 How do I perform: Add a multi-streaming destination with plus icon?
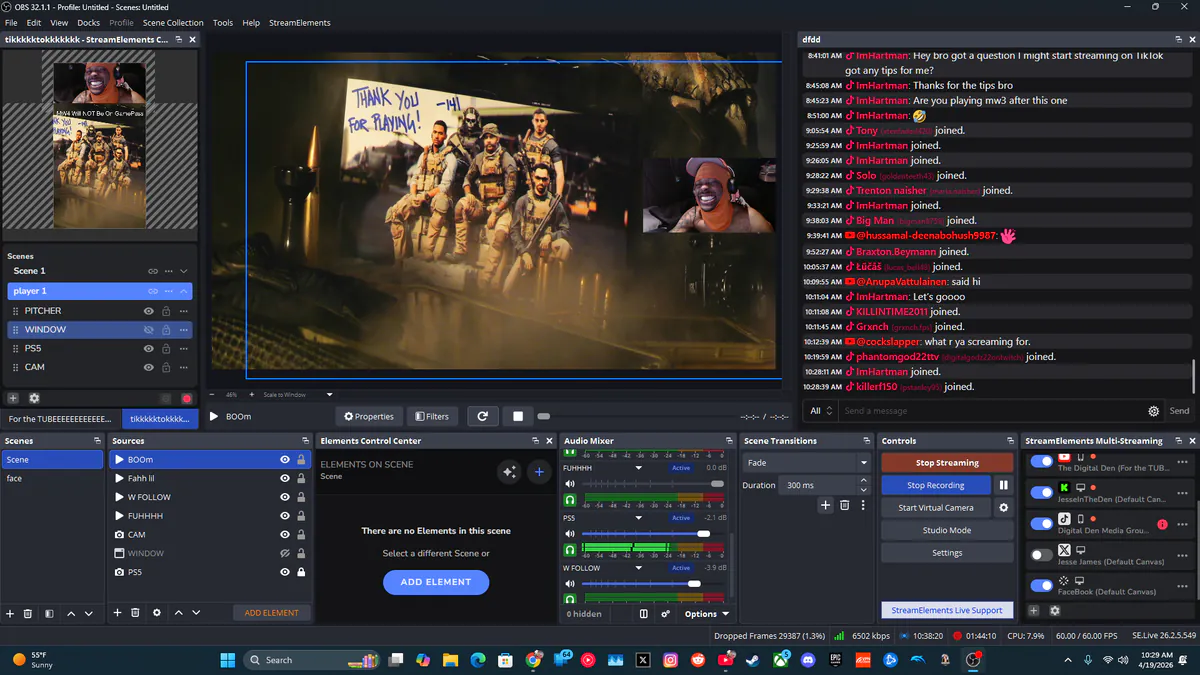tap(1034, 611)
